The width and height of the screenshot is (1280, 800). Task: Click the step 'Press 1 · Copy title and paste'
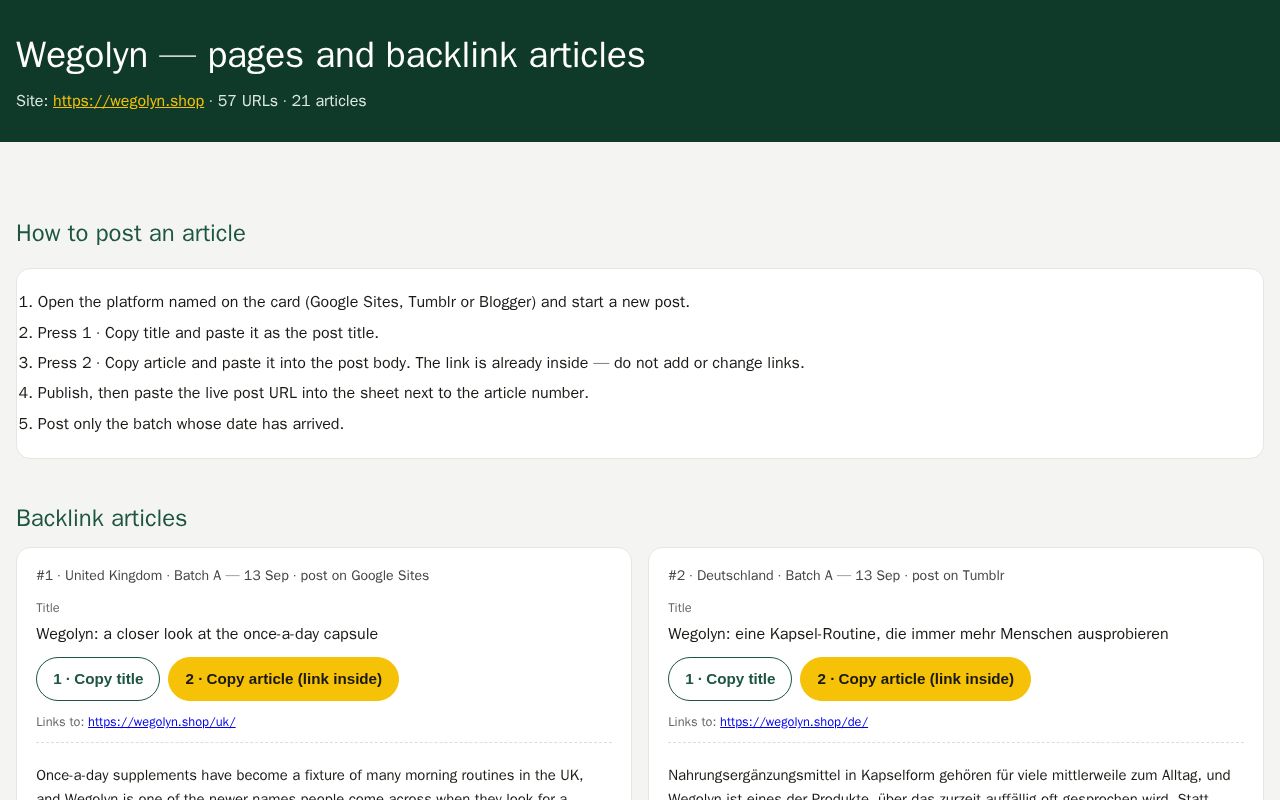(208, 333)
